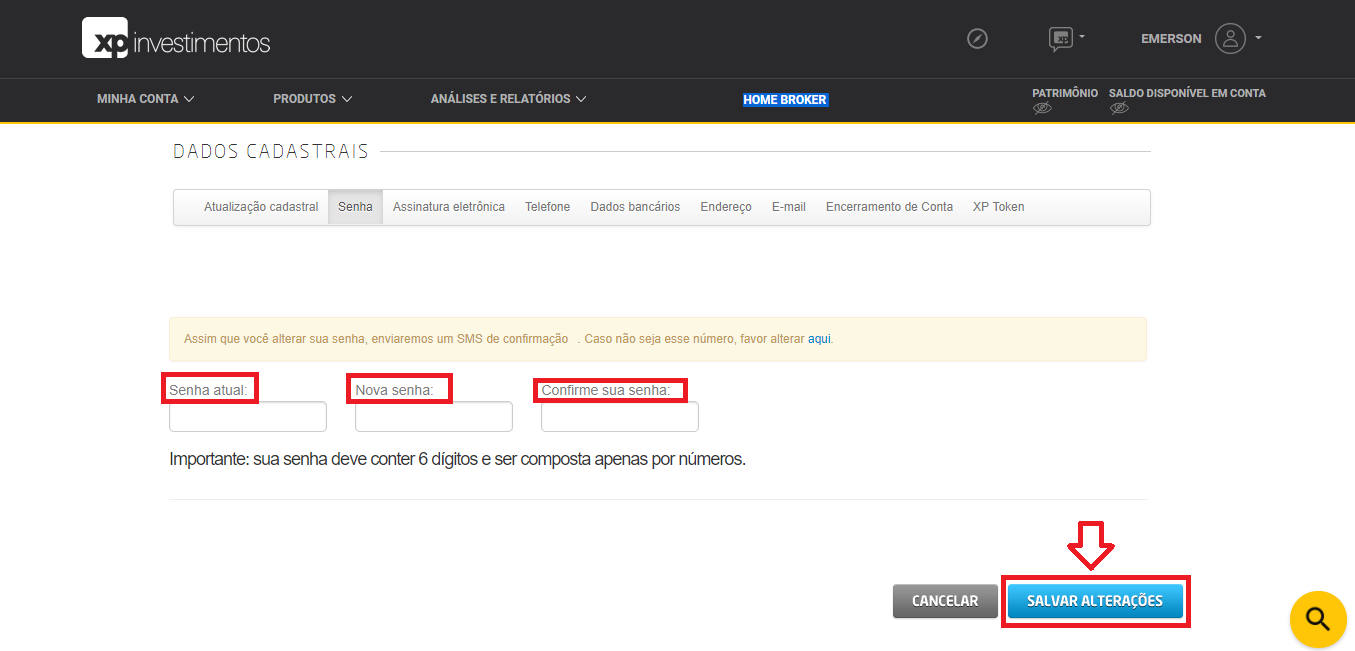Expand the Produtos menu
Viewport: 1355px width, 651px height.
(313, 99)
